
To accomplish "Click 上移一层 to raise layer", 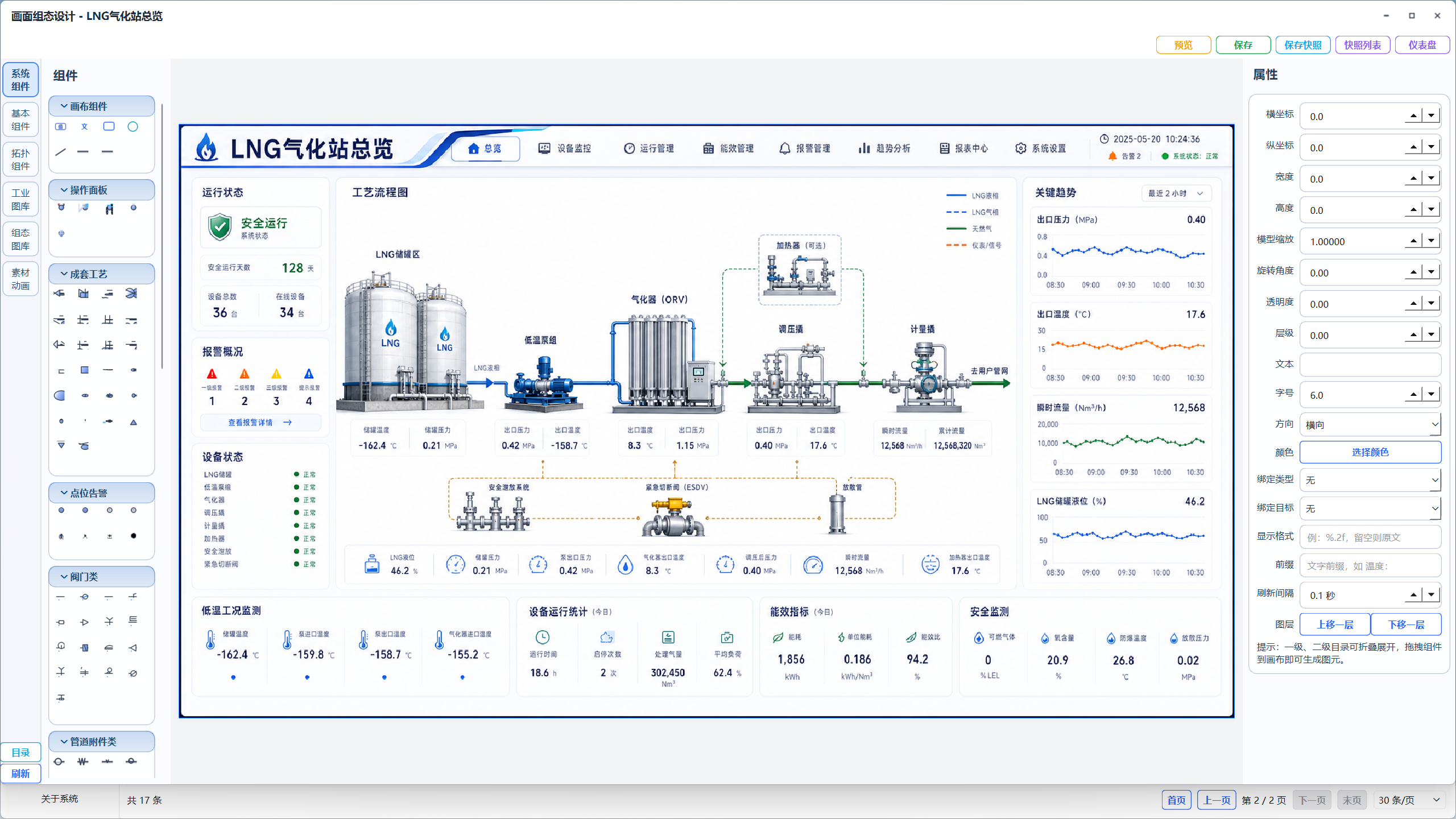I will click(x=1335, y=624).
